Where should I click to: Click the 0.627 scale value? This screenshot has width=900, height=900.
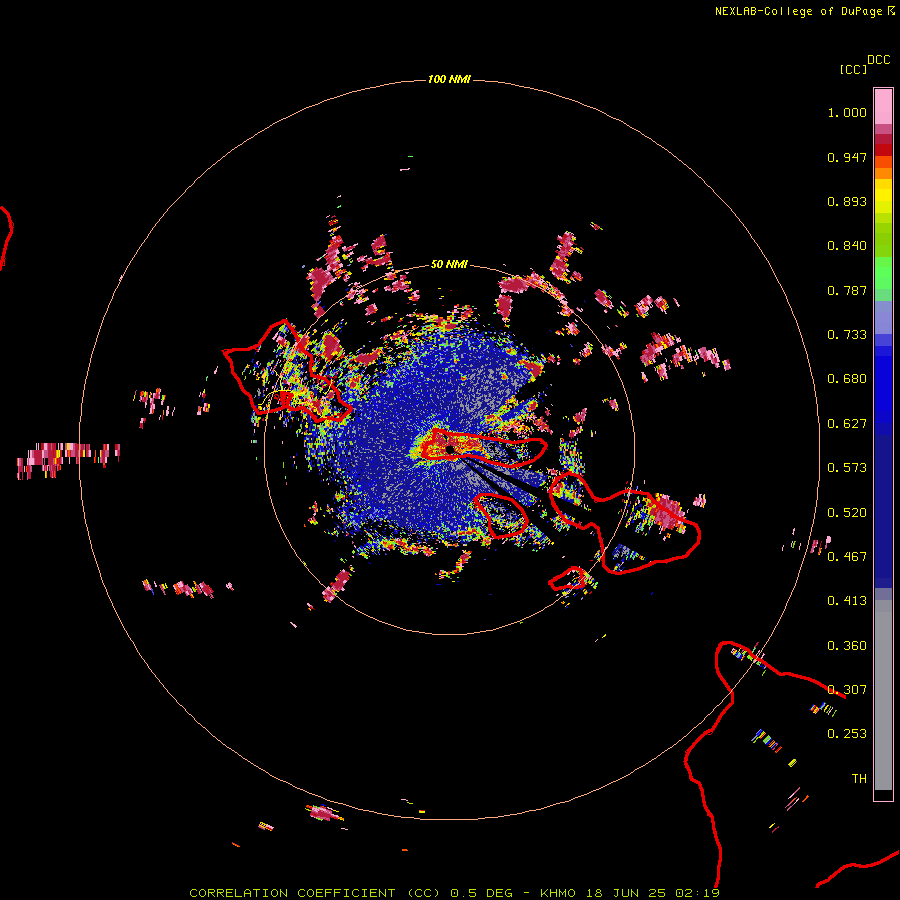click(x=847, y=424)
